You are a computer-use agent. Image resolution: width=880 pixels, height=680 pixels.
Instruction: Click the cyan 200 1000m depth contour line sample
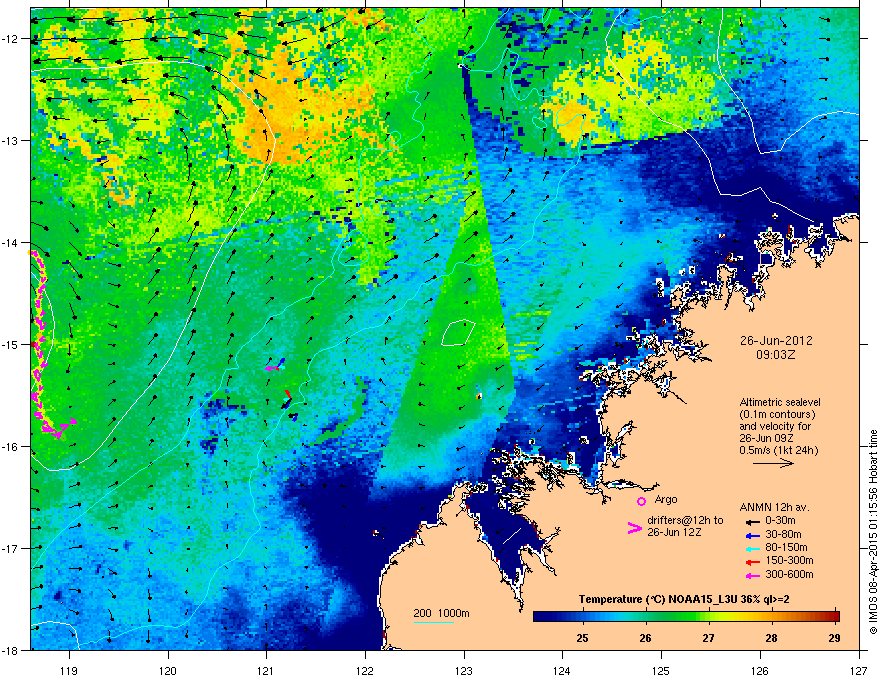point(434,622)
